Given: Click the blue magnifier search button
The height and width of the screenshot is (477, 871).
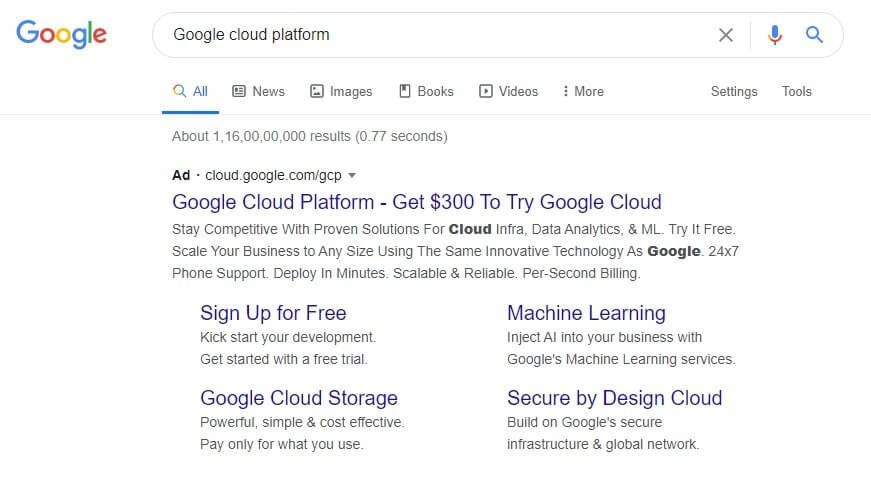Looking at the screenshot, I should pyautogui.click(x=814, y=34).
